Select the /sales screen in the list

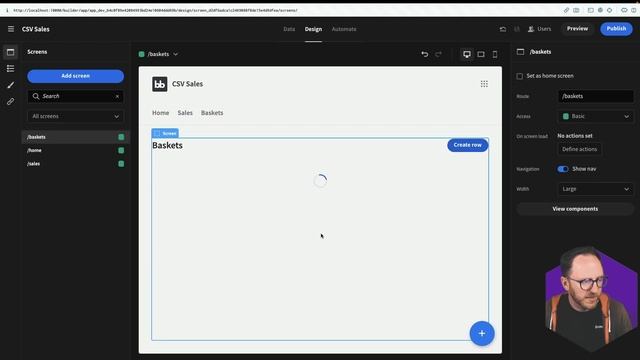(x=76, y=164)
